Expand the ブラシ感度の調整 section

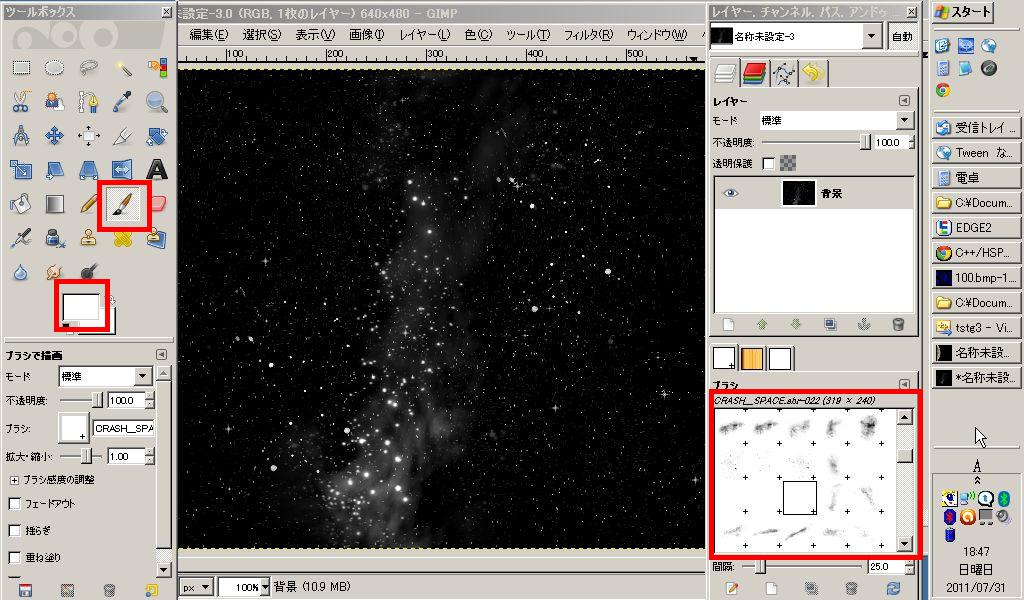click(x=14, y=480)
